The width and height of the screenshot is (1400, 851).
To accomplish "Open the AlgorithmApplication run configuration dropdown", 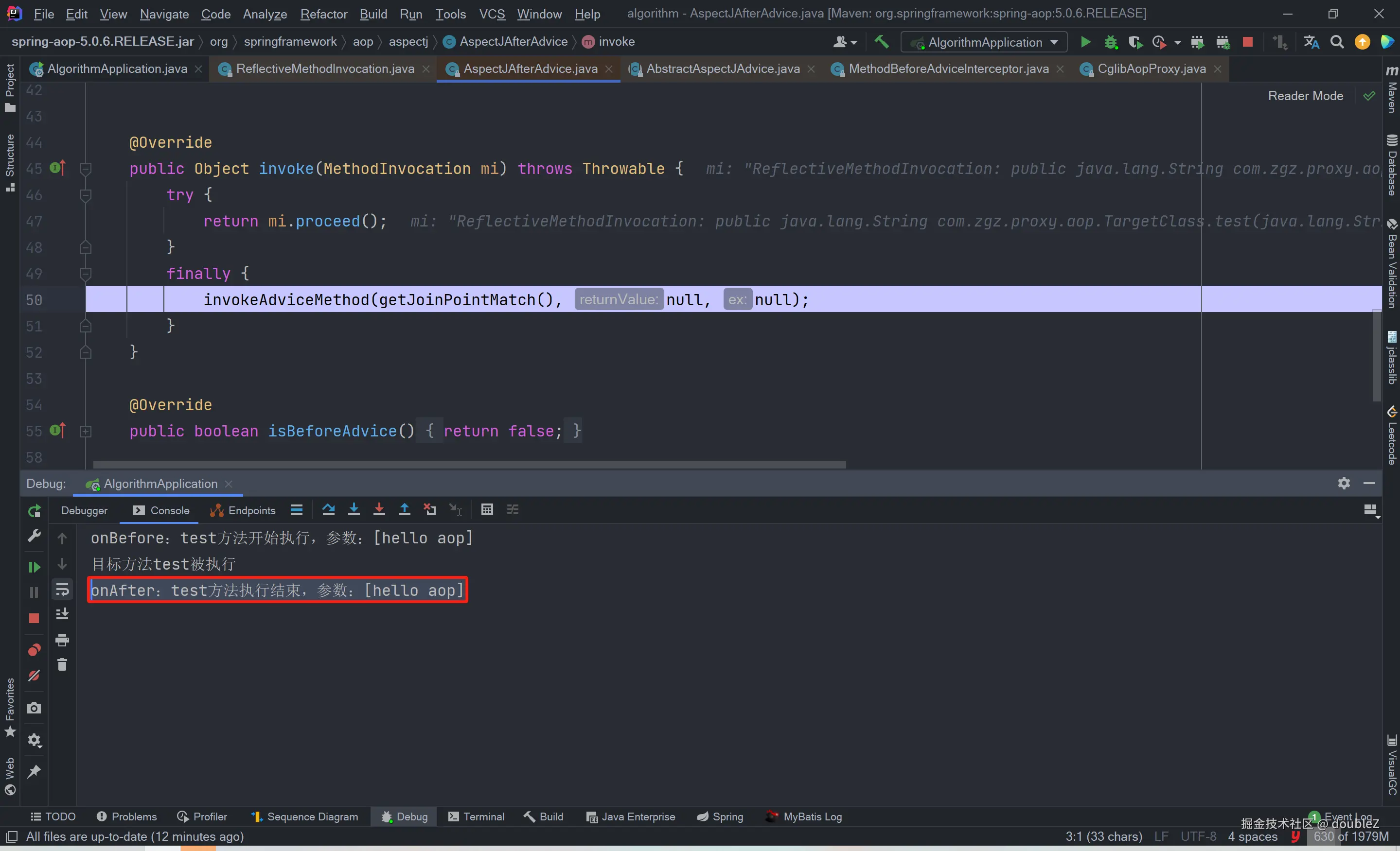I will tap(984, 42).
